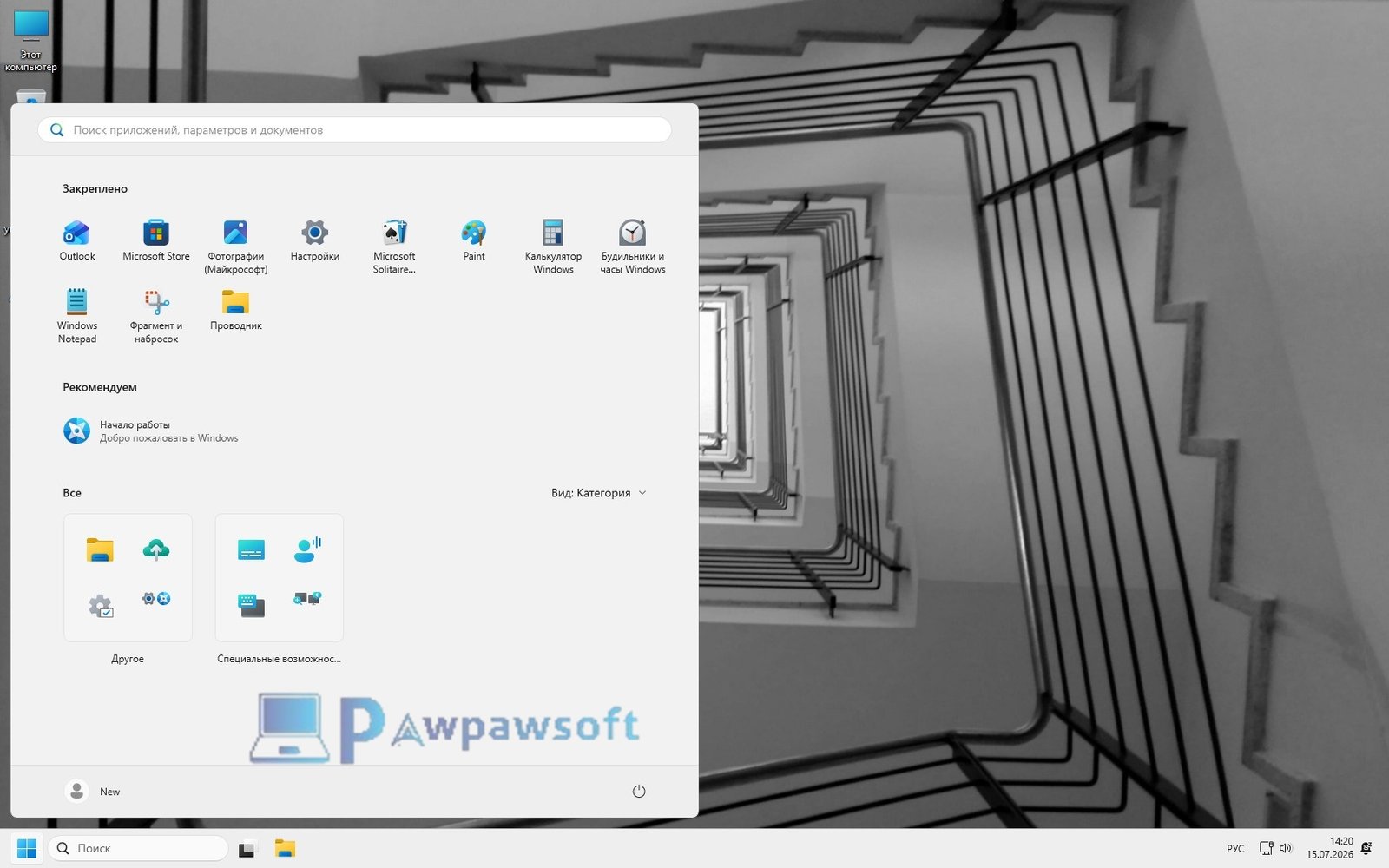The height and width of the screenshot is (868, 1389).
Task: Open Будильники и часы Windows
Action: (633, 247)
